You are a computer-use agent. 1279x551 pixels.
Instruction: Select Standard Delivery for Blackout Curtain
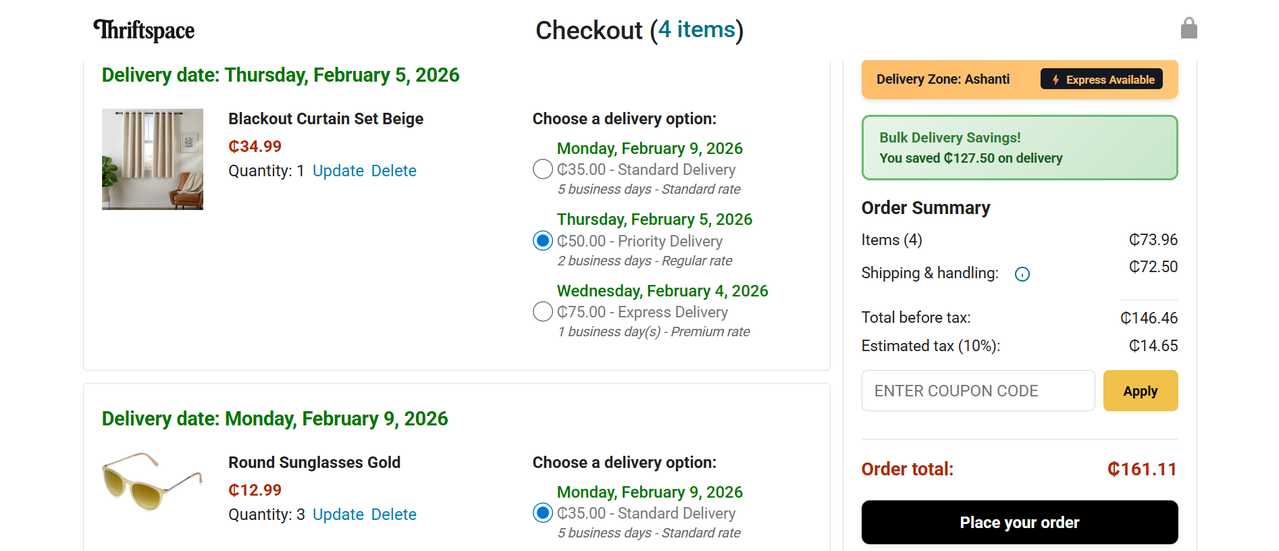(543, 170)
